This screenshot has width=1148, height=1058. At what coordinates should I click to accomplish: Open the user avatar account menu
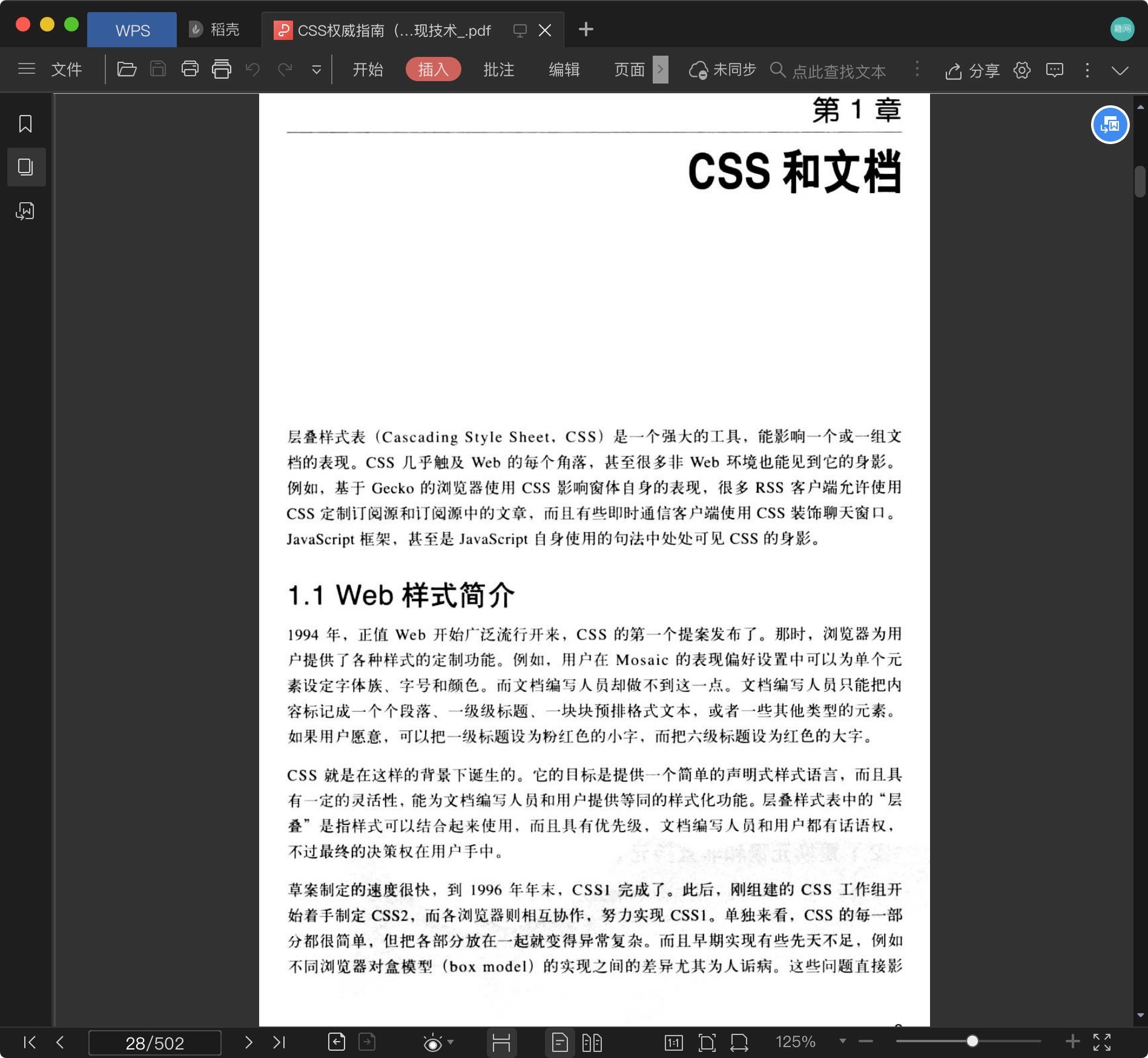tap(1122, 29)
